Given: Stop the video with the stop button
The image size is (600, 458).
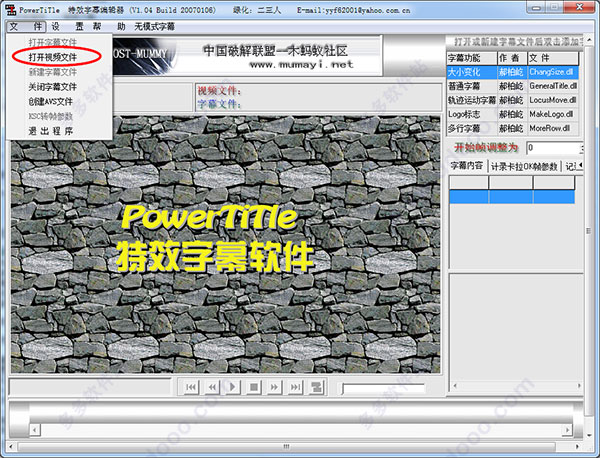Looking at the screenshot, I should 253,387.
